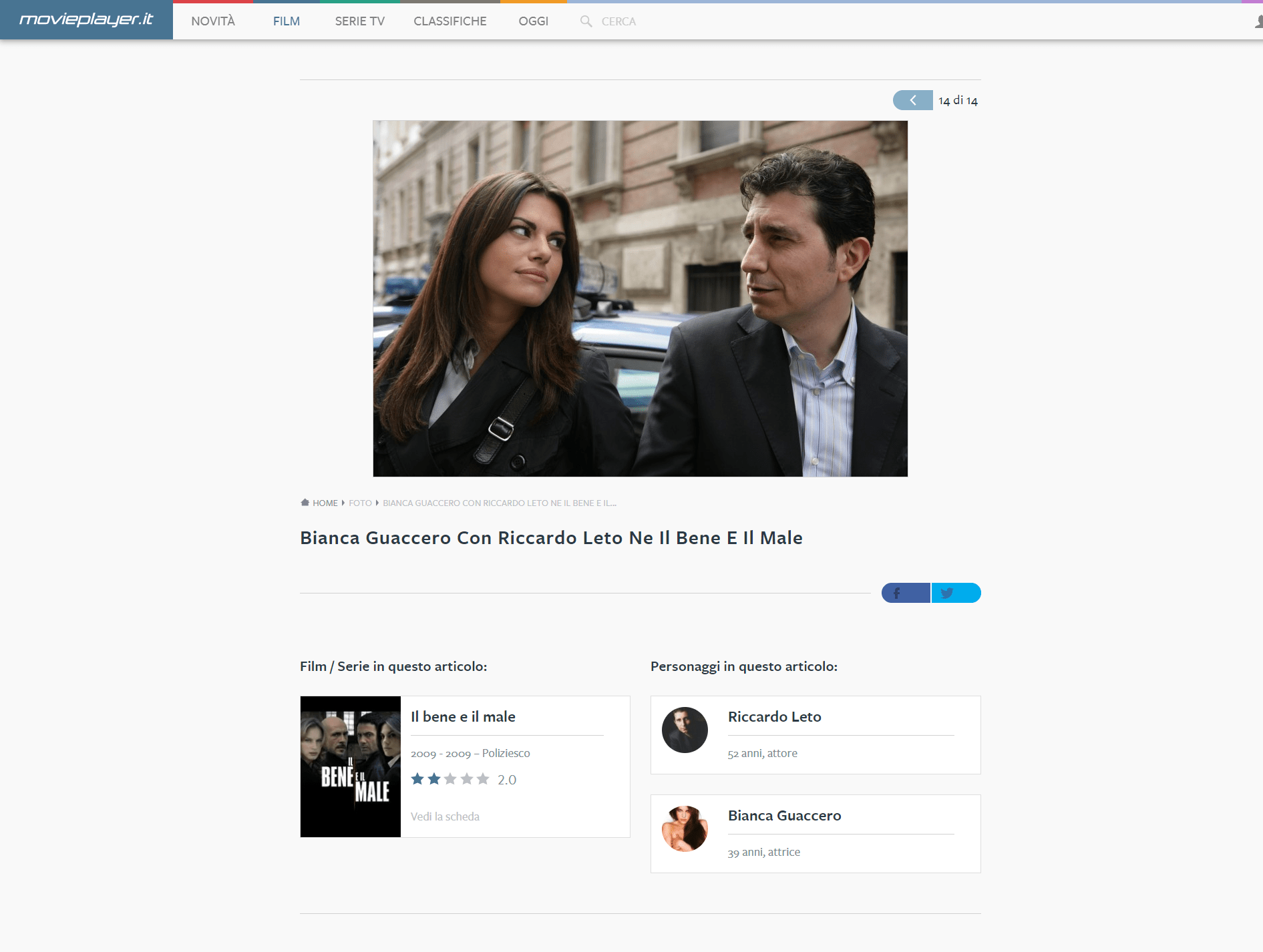Image resolution: width=1263 pixels, height=952 pixels.
Task: Focus the CERCA search field
Action: (x=618, y=21)
